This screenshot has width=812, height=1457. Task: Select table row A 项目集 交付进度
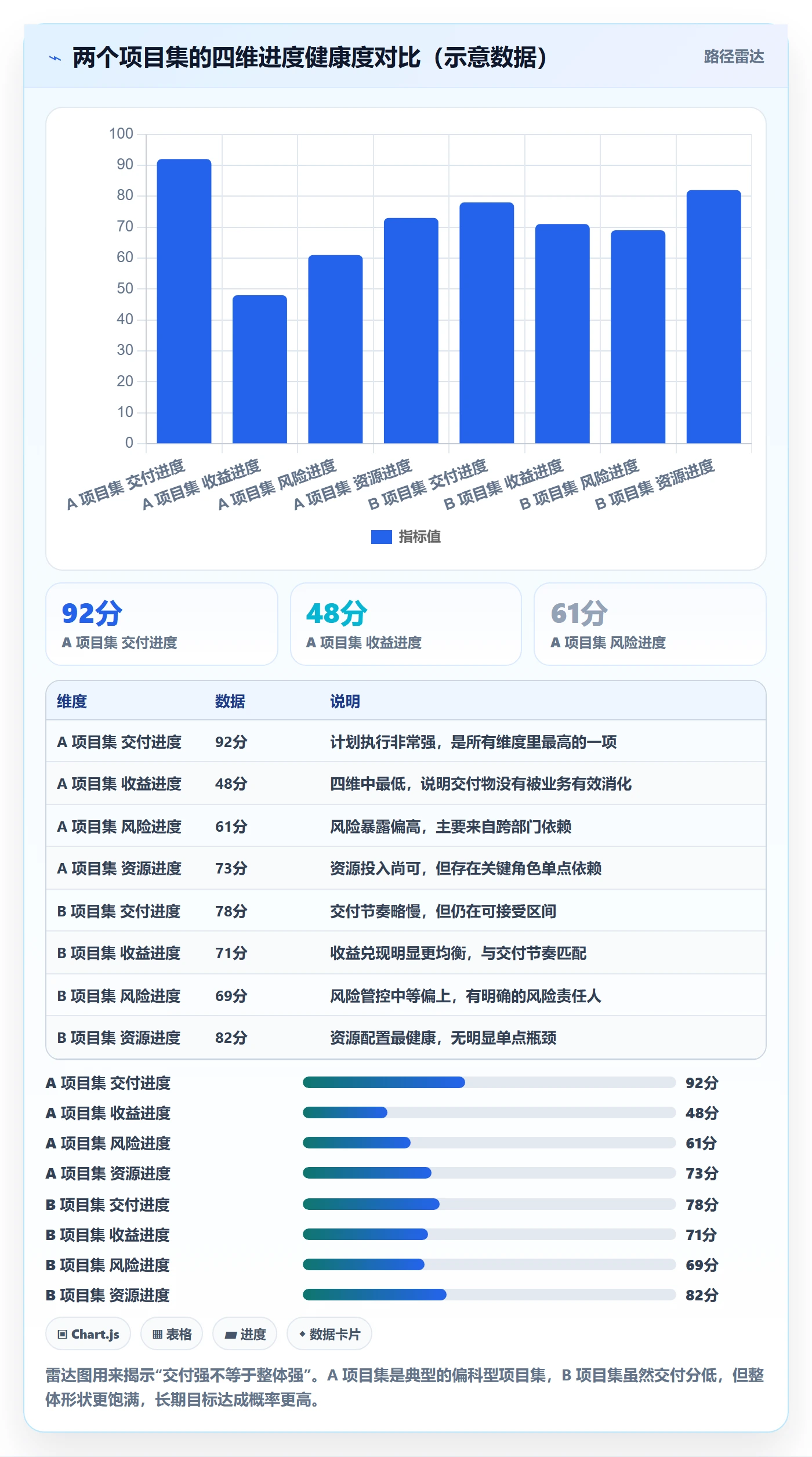[406, 741]
